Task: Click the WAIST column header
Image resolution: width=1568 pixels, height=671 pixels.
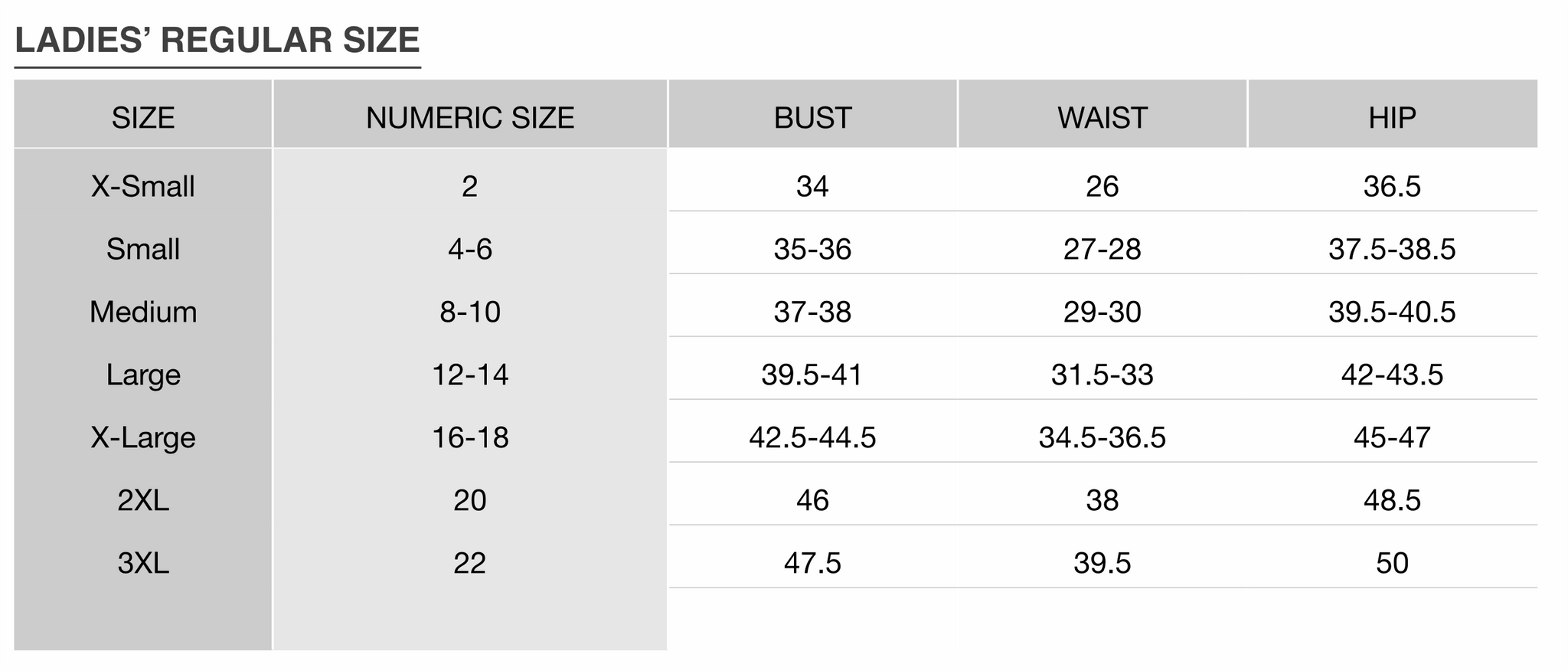Action: click(x=1102, y=118)
